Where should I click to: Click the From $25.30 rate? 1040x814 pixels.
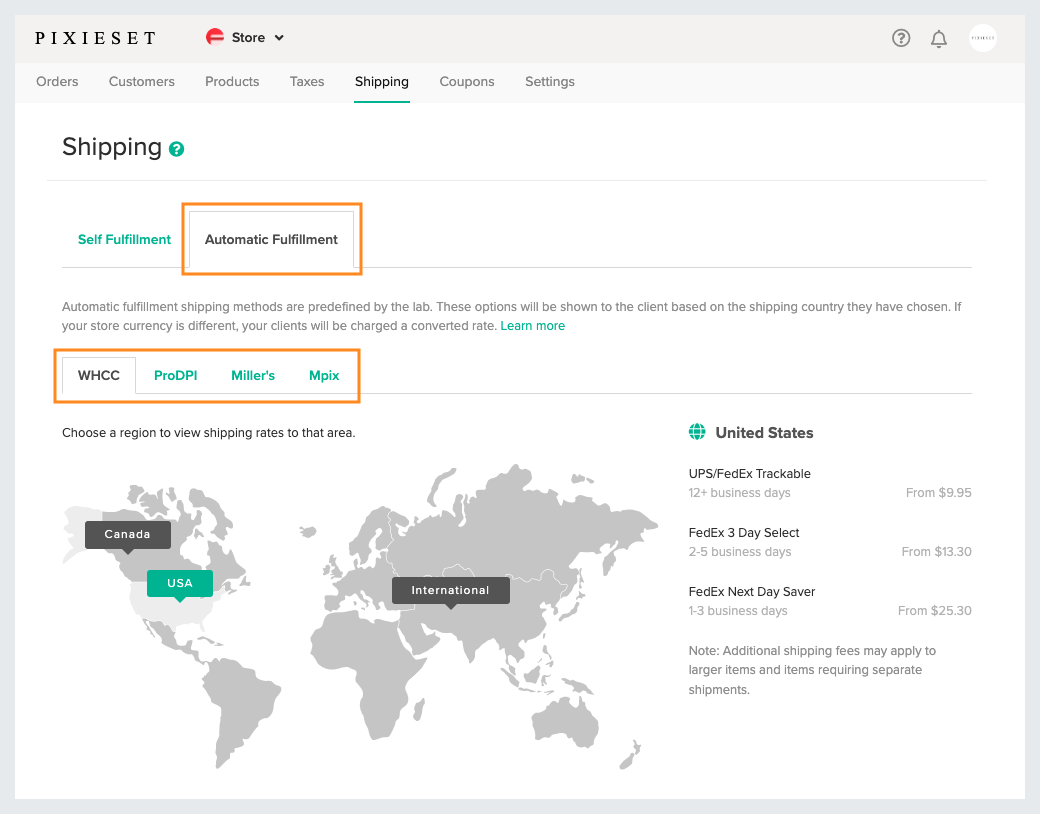[x=935, y=611]
